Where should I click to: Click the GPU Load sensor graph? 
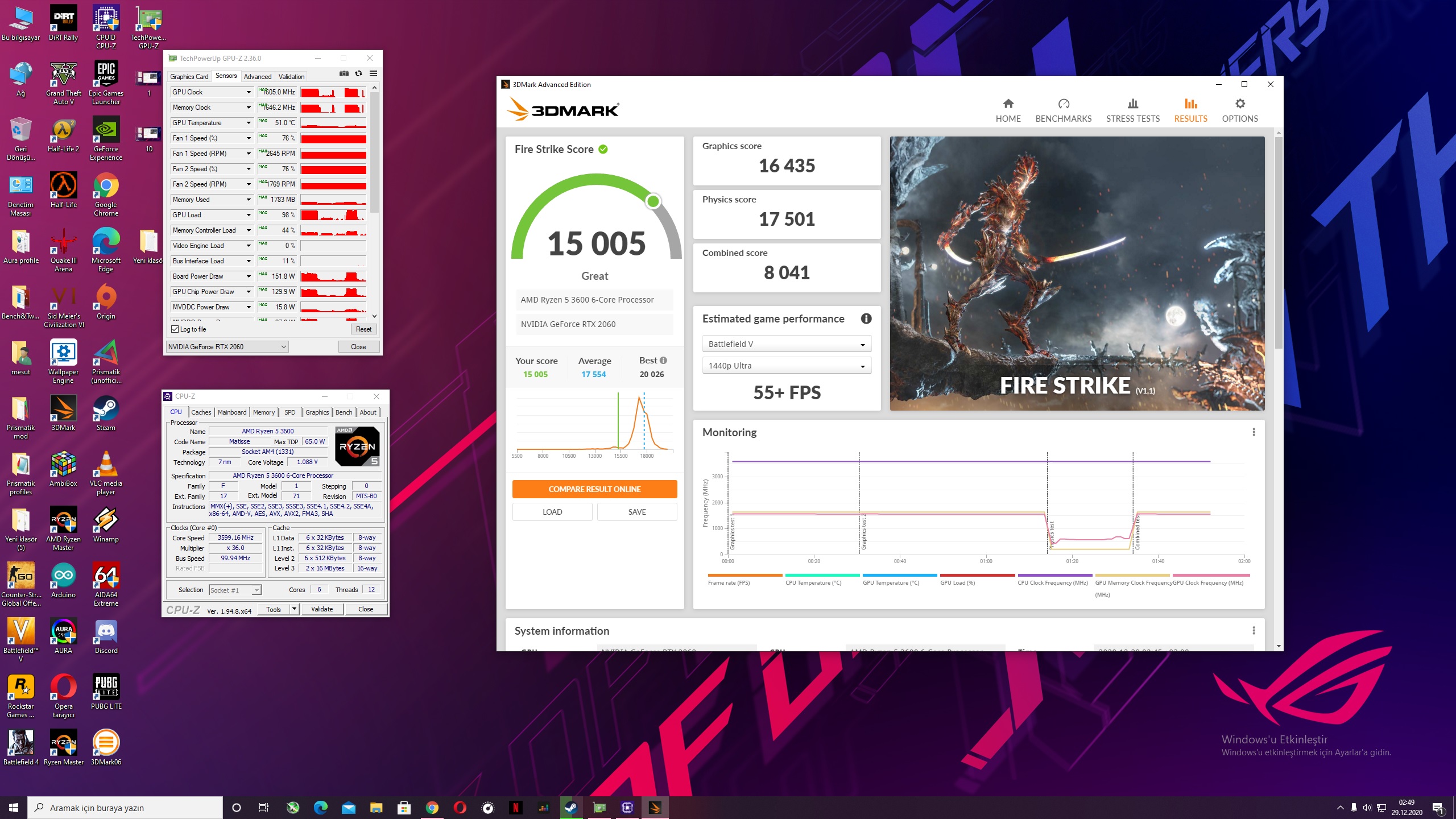[333, 215]
